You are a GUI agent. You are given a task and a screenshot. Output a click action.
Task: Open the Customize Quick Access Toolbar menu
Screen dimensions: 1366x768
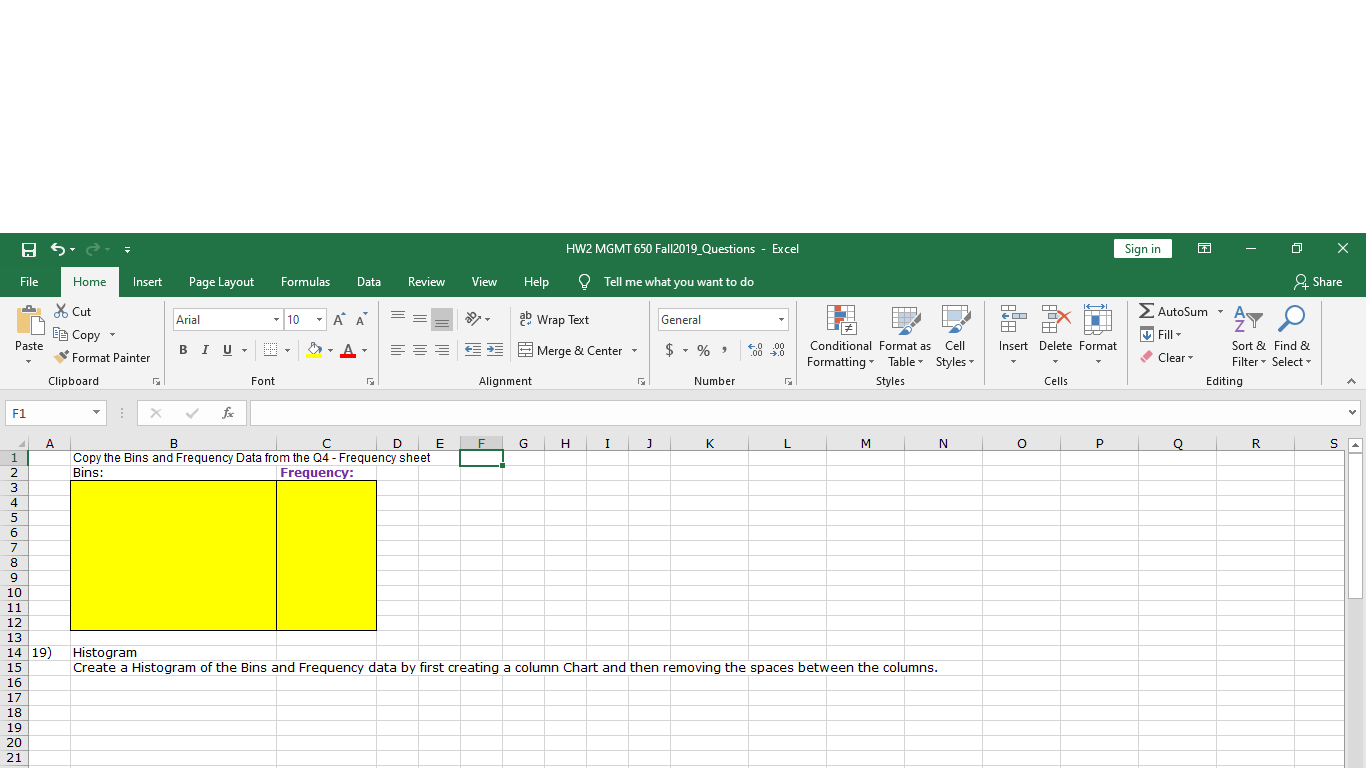[x=127, y=249]
